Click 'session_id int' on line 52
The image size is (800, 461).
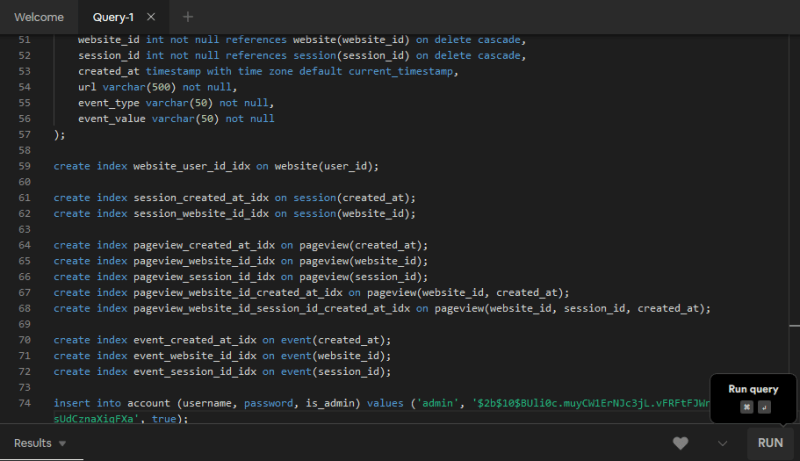point(121,55)
